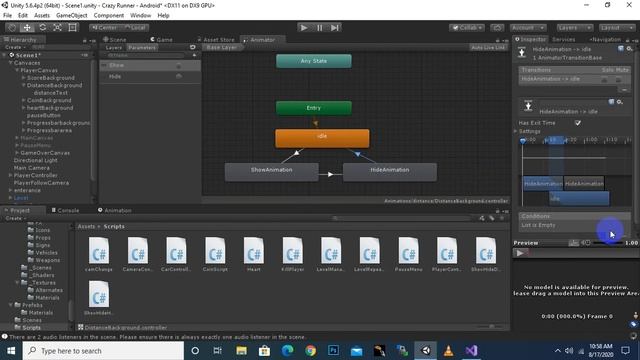Screen dimensions: 640x360
Task: Collapse the PlayerCanvas hierarchy item
Action: click(17, 71)
